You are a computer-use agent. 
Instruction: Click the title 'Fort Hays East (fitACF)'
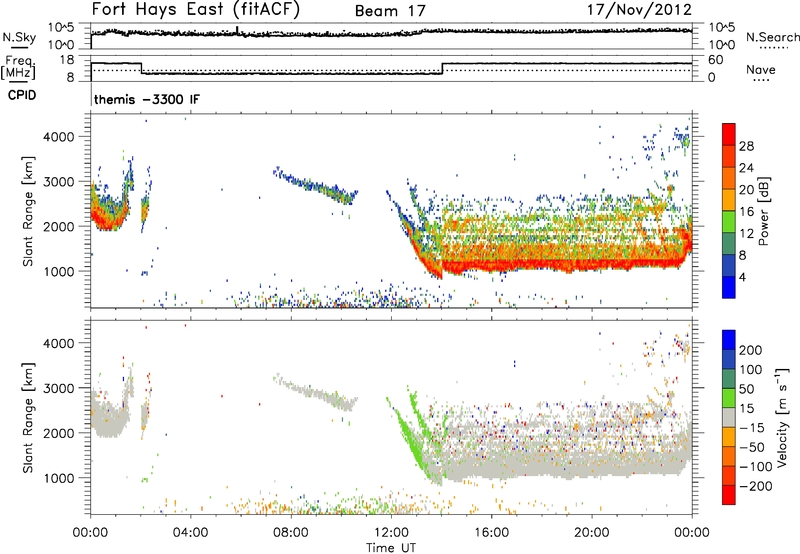196,10
